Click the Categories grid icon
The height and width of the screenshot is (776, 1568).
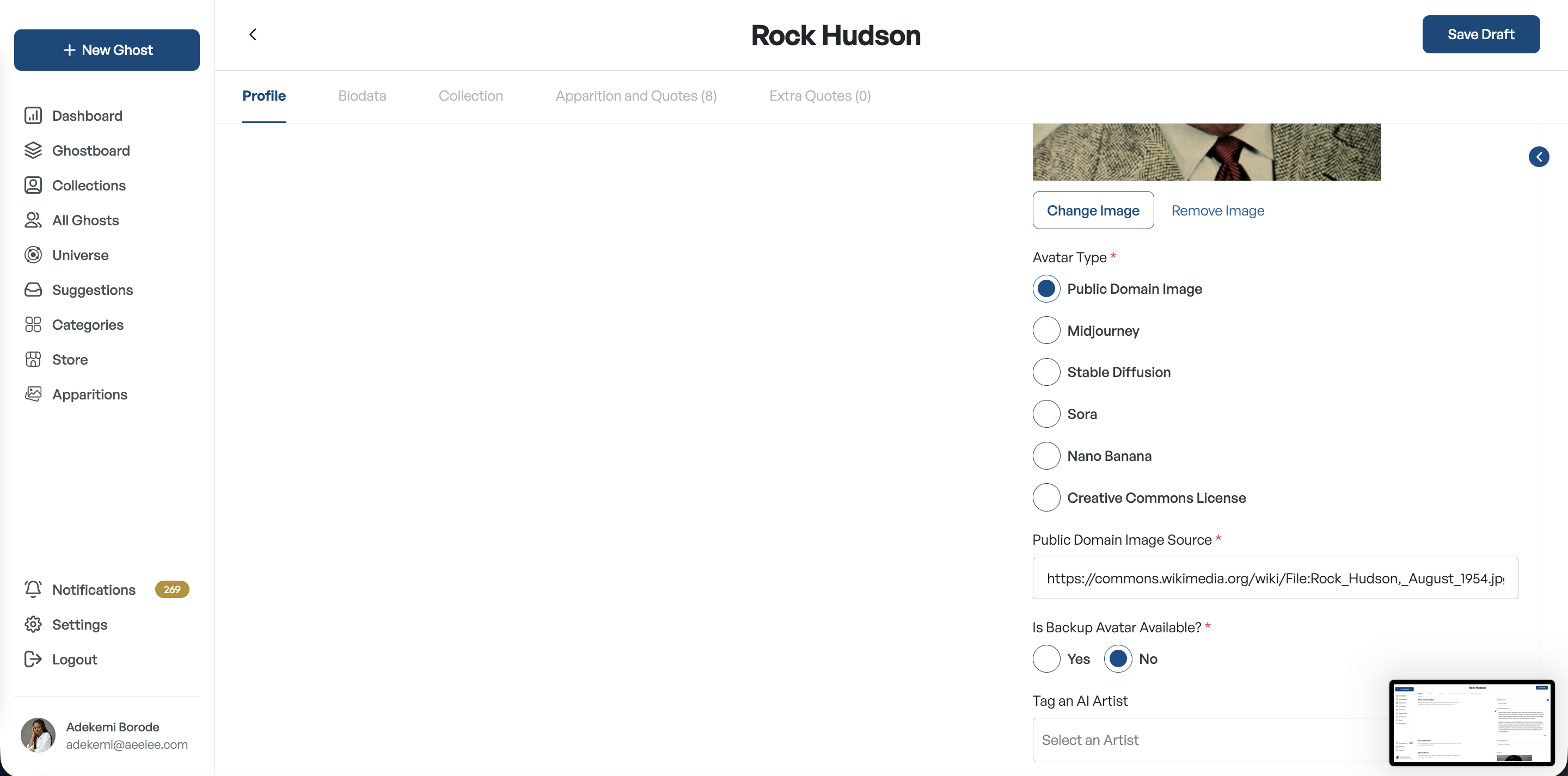33,324
